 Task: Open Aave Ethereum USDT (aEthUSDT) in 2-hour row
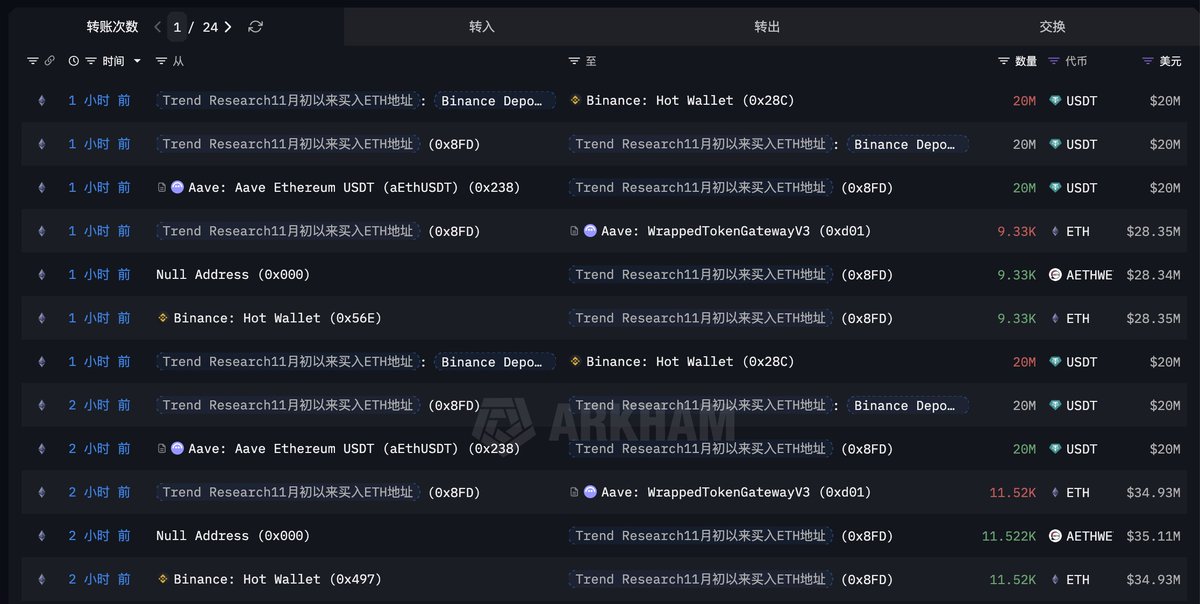tap(354, 449)
